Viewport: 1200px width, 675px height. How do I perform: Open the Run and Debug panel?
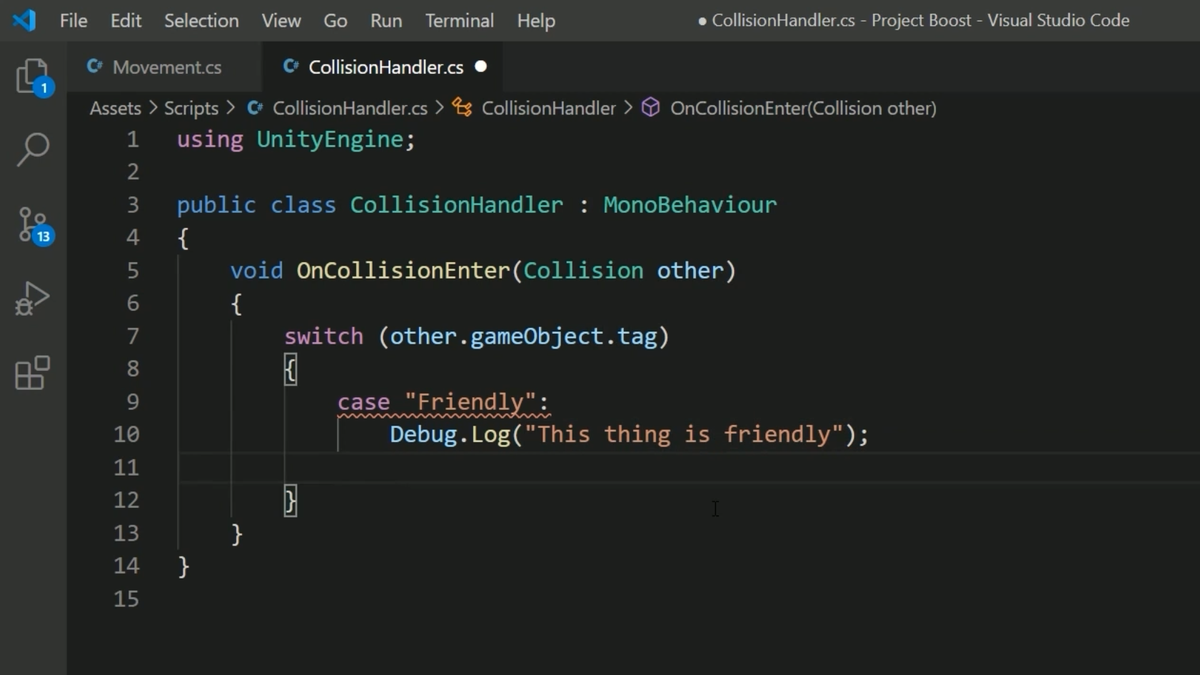click(32, 297)
